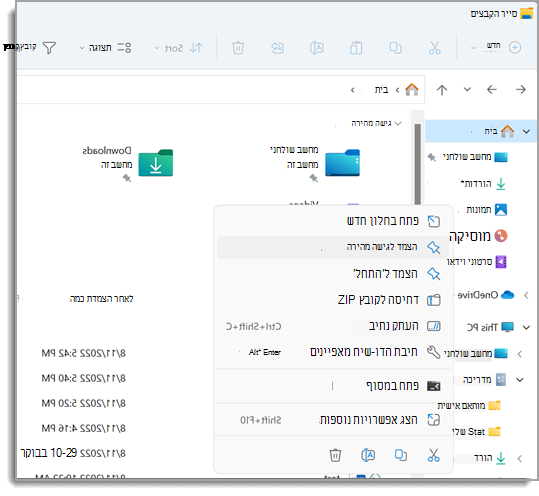The height and width of the screenshot is (496, 539).
Task: Click the בית breadcrumb in address bar
Action: [x=381, y=90]
